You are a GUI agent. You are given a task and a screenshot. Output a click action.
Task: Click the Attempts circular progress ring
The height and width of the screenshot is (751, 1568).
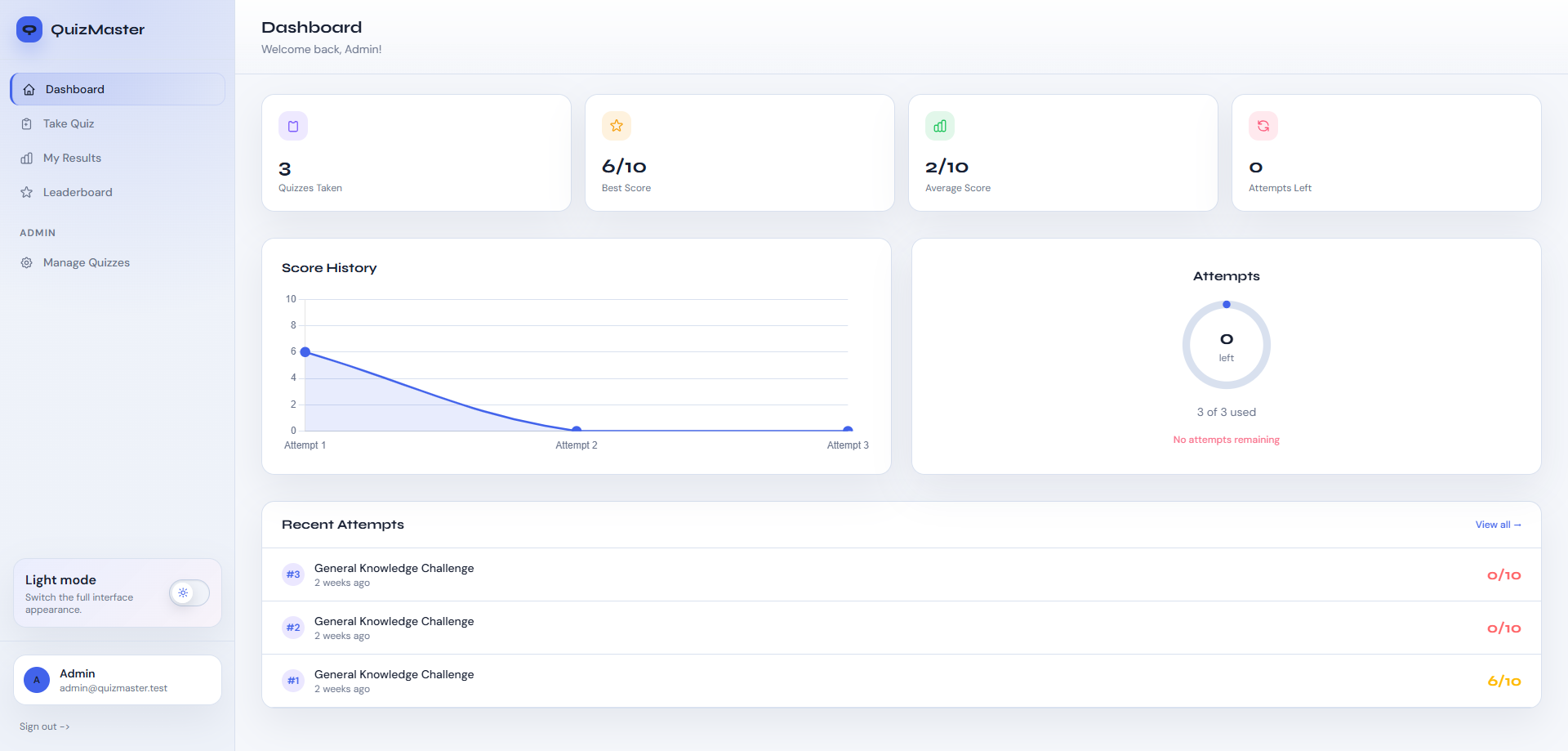coord(1226,345)
